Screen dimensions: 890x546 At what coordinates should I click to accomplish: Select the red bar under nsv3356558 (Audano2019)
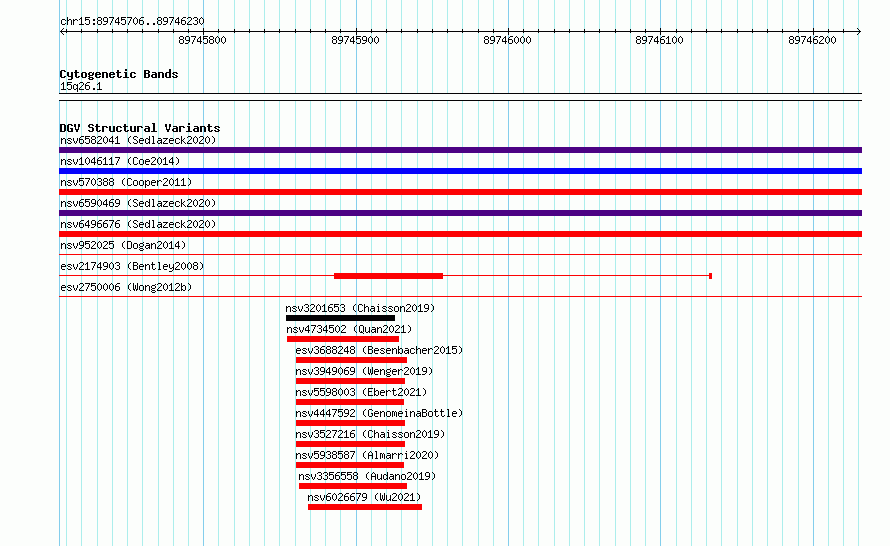[352, 486]
